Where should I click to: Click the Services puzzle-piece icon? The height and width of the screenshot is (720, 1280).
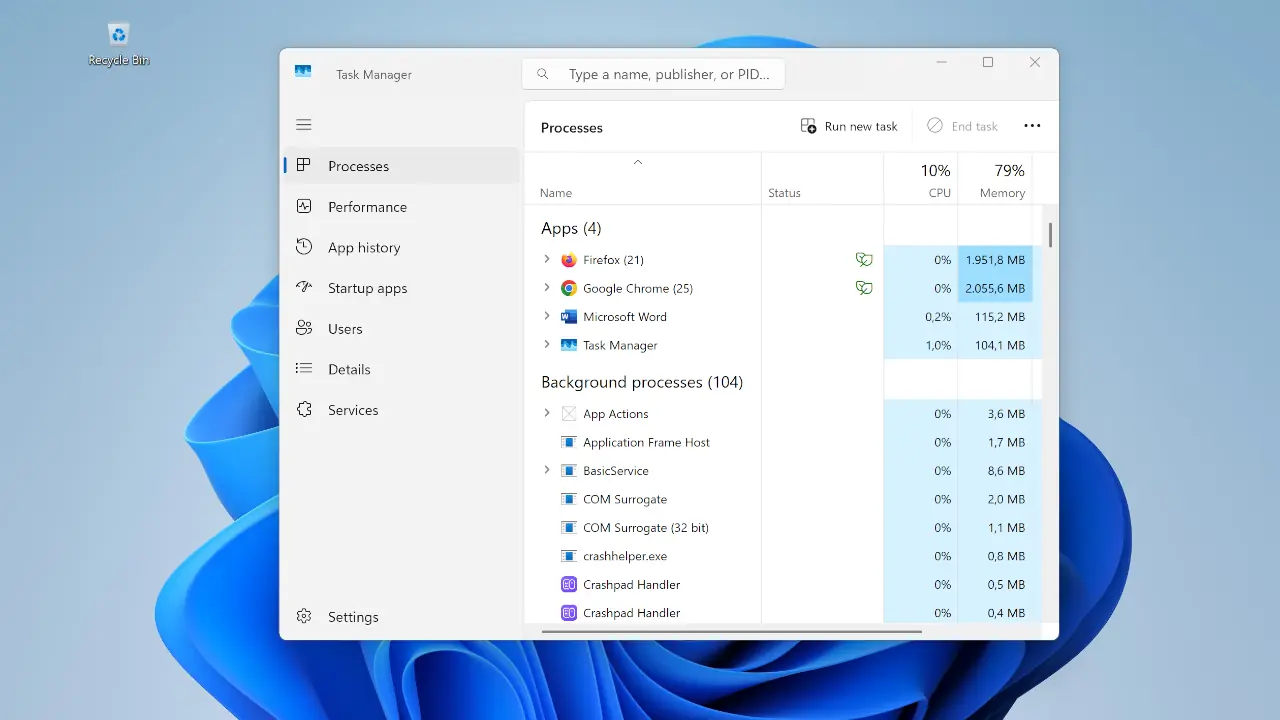pyautogui.click(x=304, y=410)
